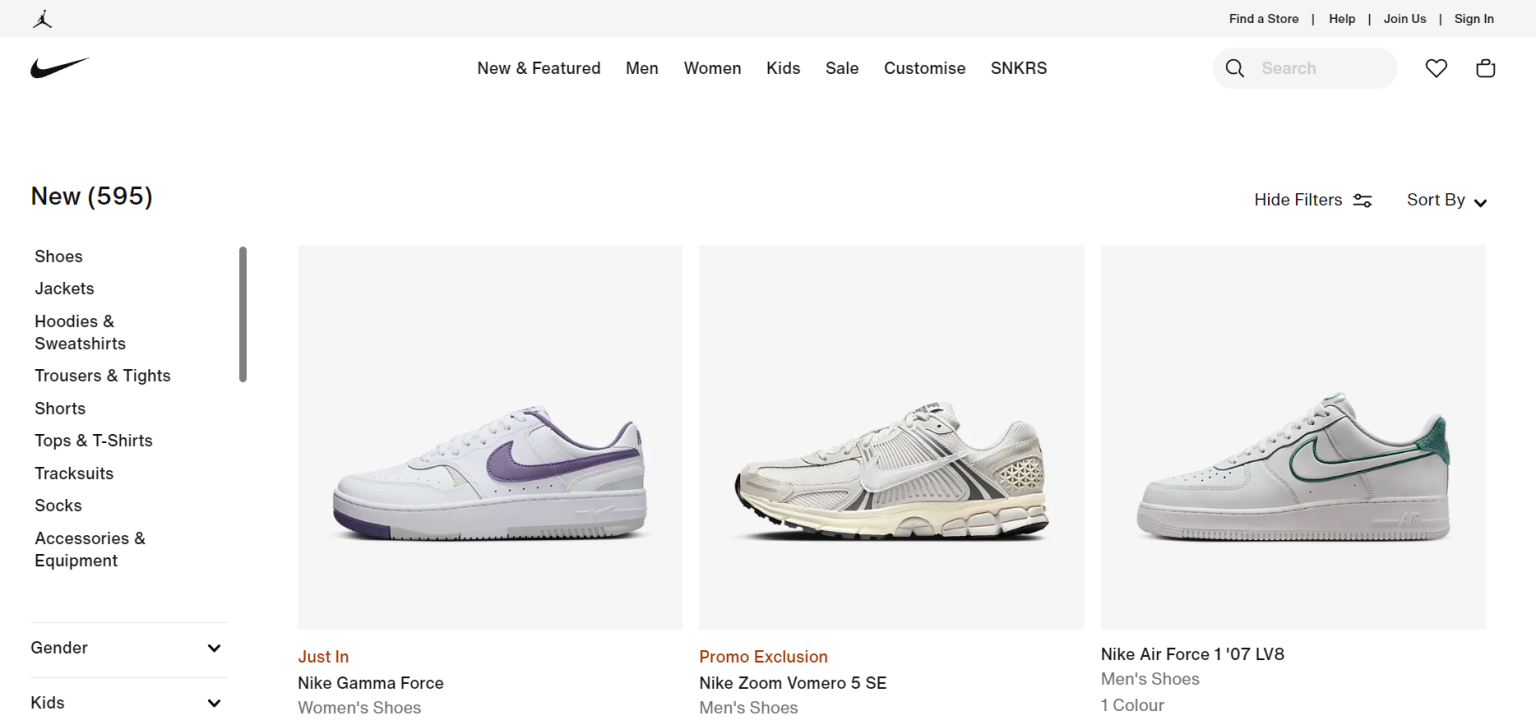Open Nike Gamma Force shoe thumbnail
The image size is (1536, 725).
click(490, 437)
